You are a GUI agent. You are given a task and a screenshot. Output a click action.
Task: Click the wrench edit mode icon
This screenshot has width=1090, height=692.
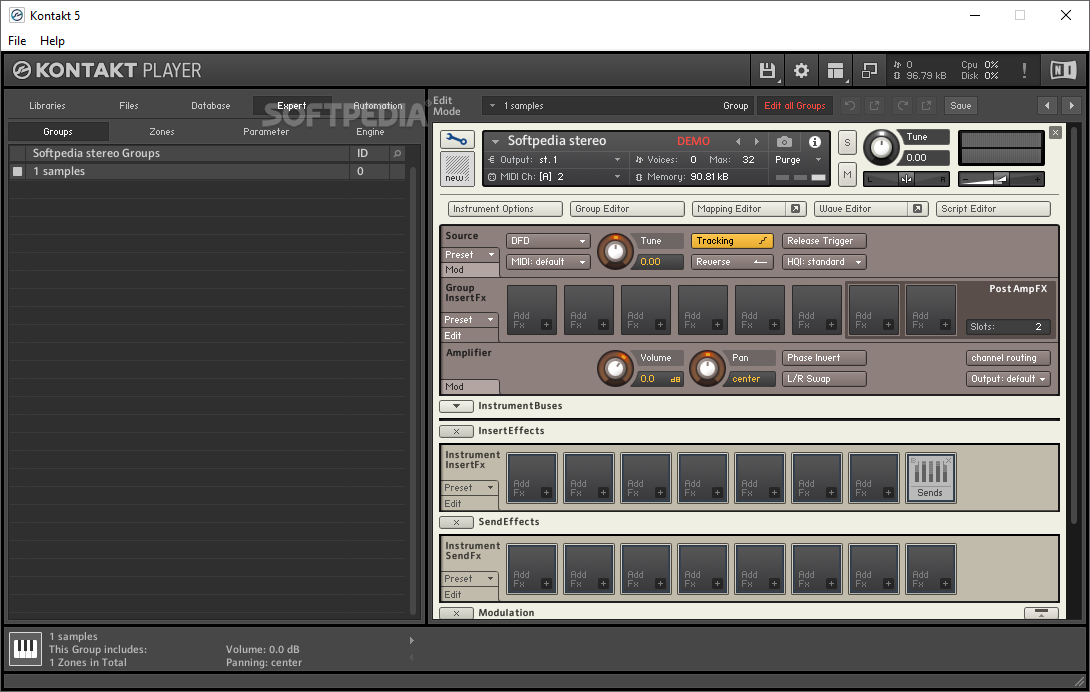(457, 140)
